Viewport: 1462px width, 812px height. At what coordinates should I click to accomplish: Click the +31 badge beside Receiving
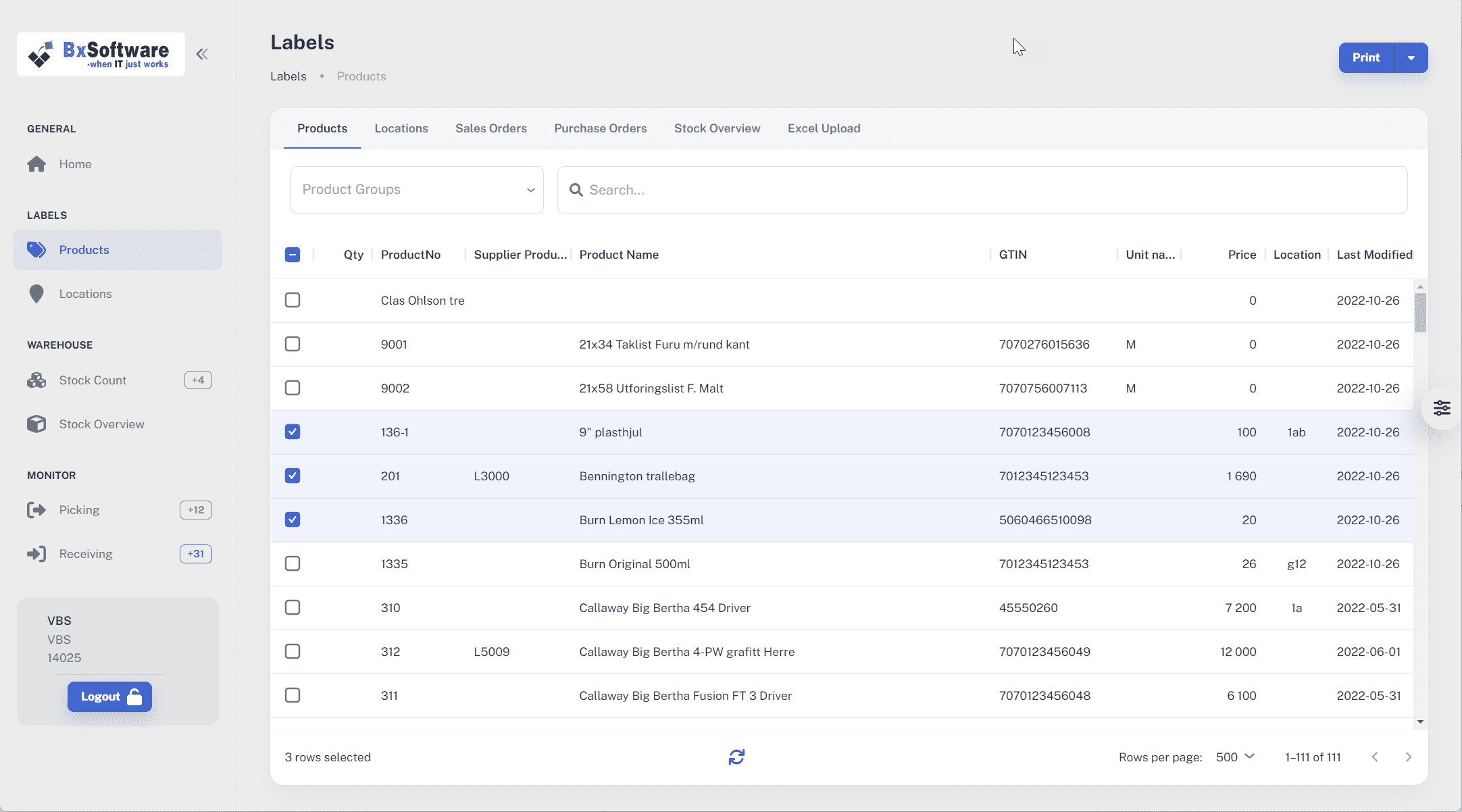196,554
